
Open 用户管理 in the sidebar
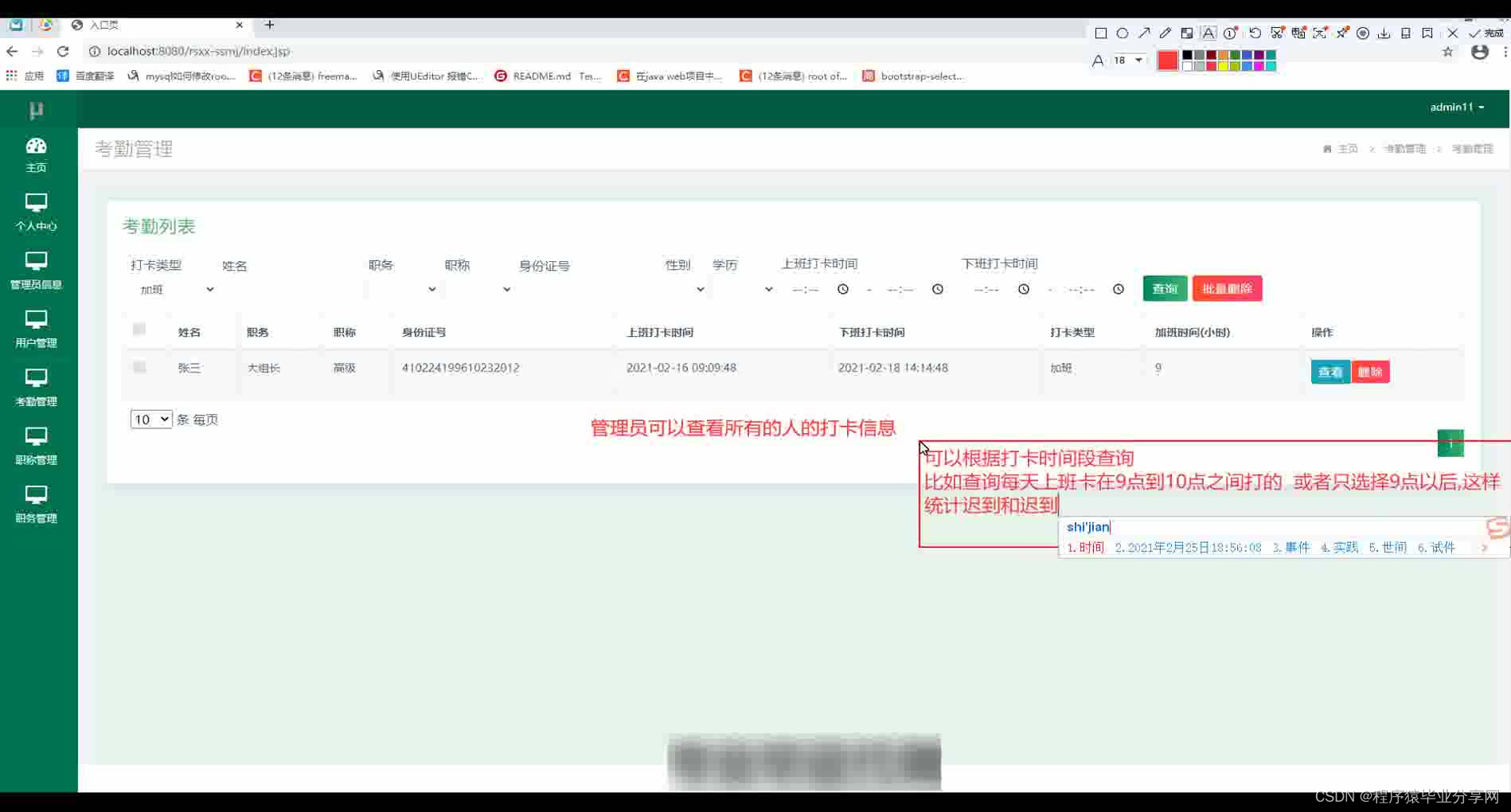[x=37, y=330]
